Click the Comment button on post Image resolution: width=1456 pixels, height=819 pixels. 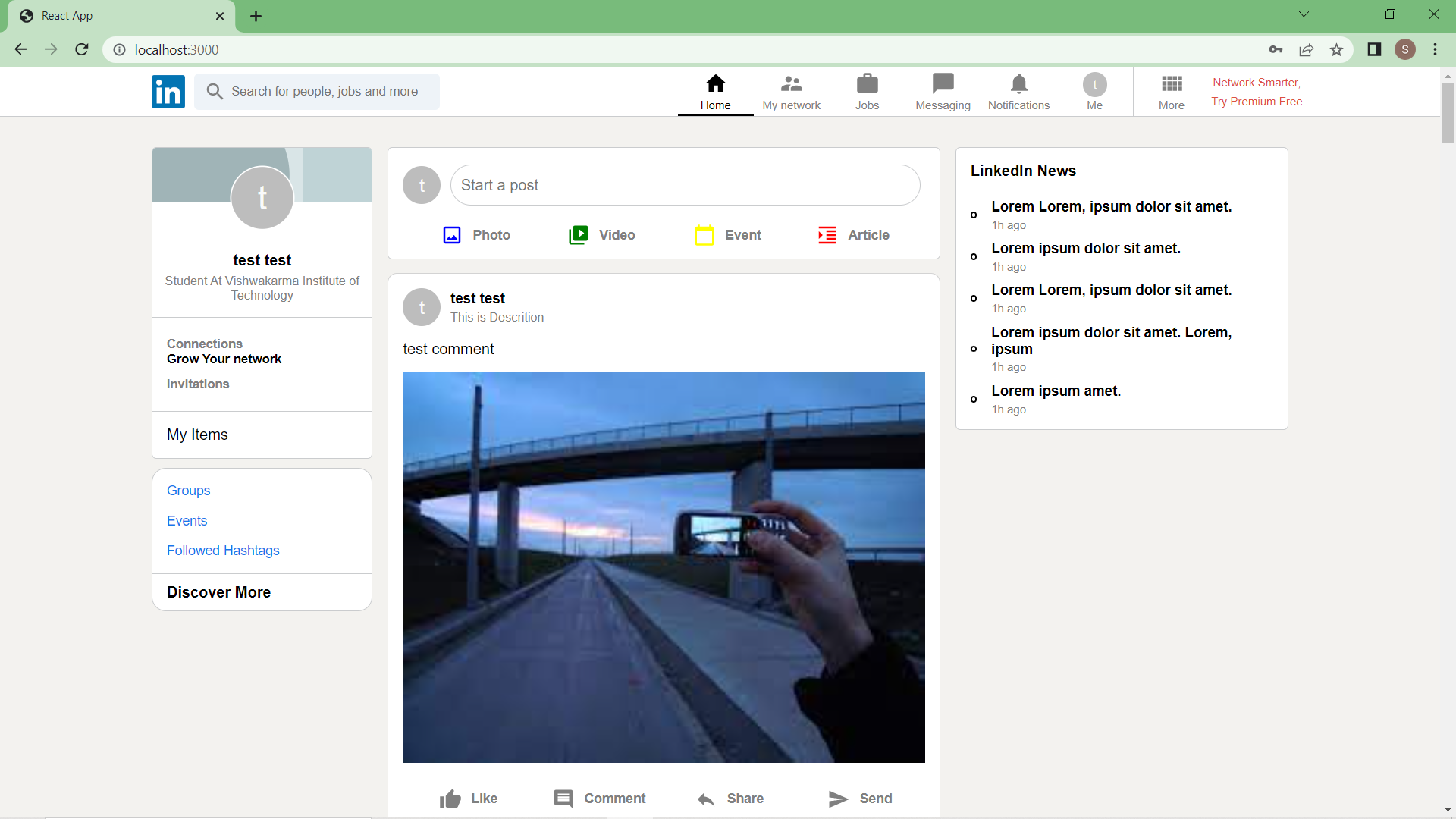pyautogui.click(x=599, y=799)
